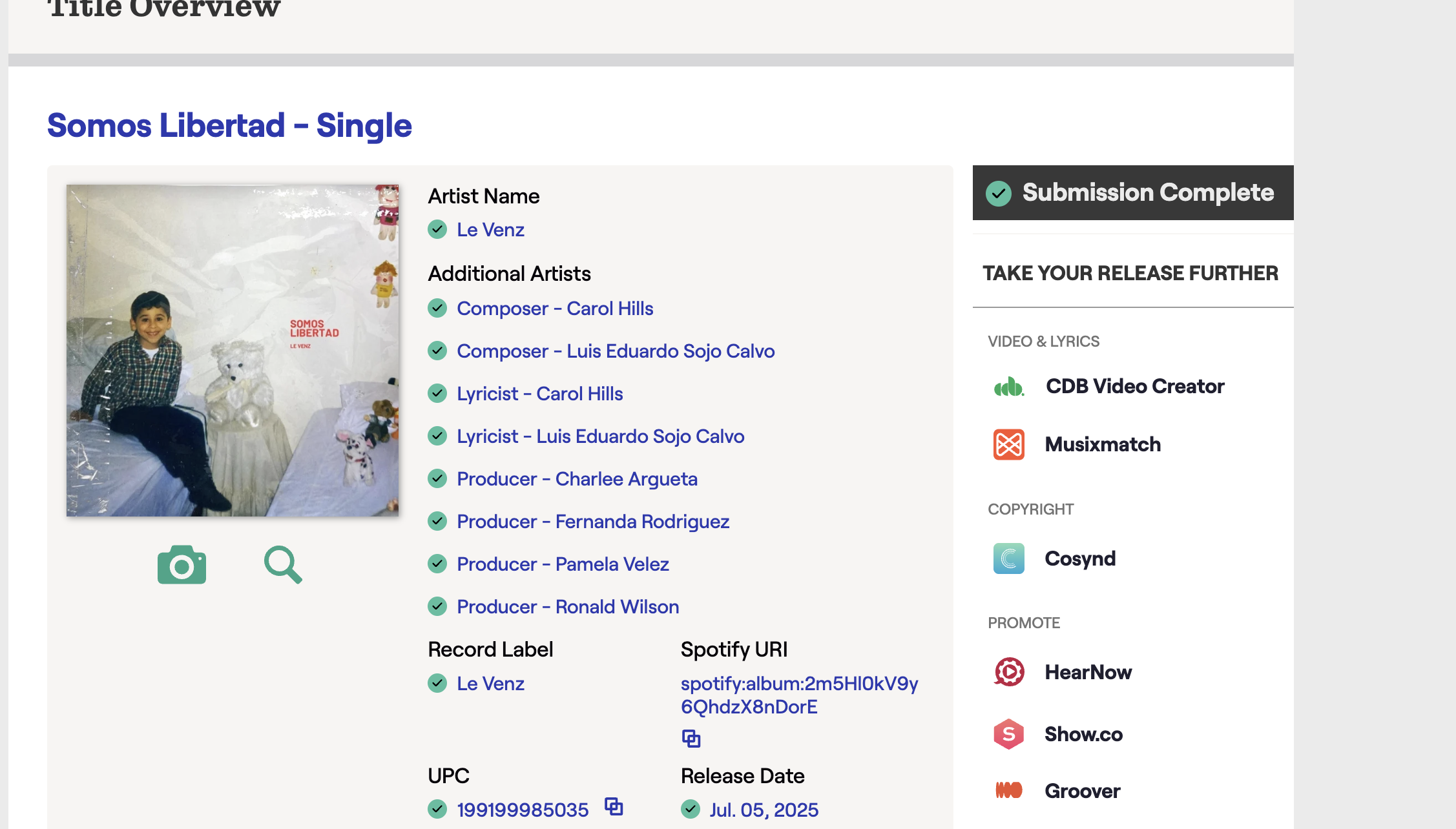
Task: Click the CDB Video Creator logo icon
Action: point(1008,386)
